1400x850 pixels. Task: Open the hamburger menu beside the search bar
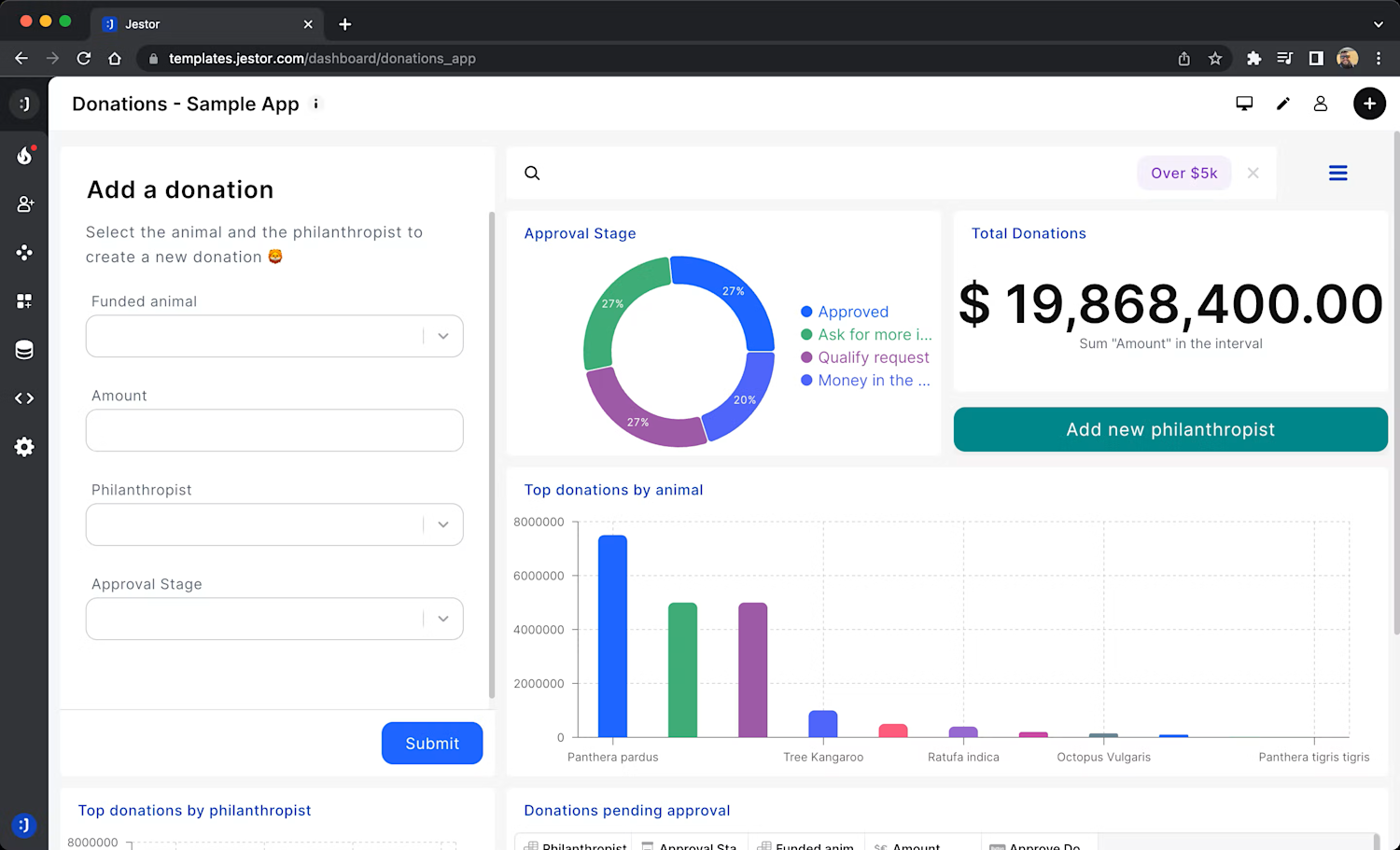tap(1337, 173)
